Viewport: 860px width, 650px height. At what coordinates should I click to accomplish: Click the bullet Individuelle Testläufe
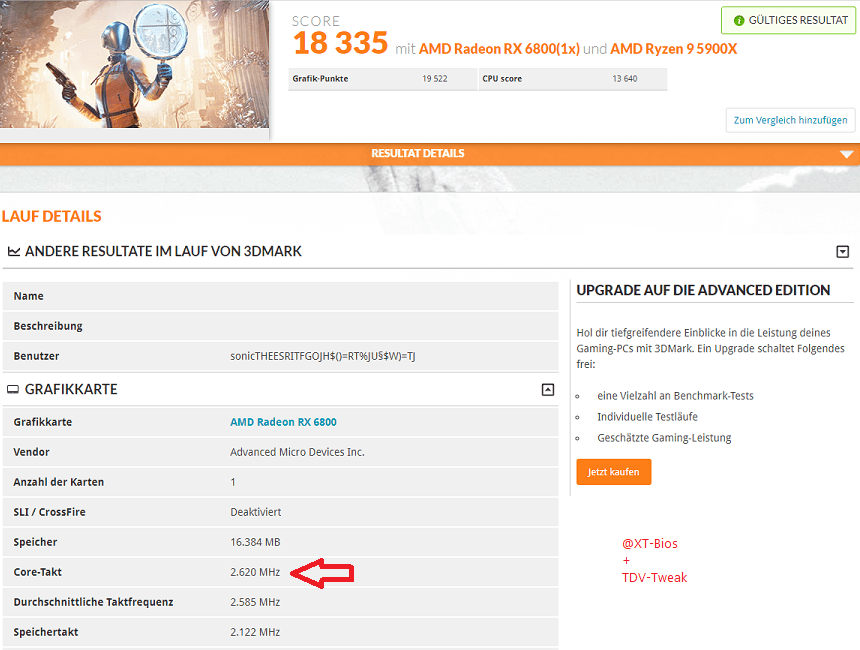(647, 416)
